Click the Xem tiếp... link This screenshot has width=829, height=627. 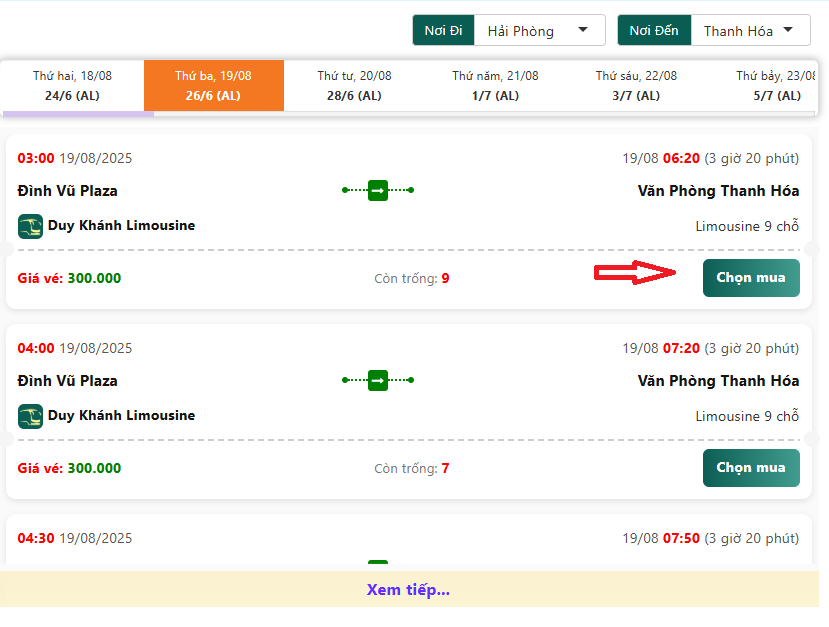[408, 589]
